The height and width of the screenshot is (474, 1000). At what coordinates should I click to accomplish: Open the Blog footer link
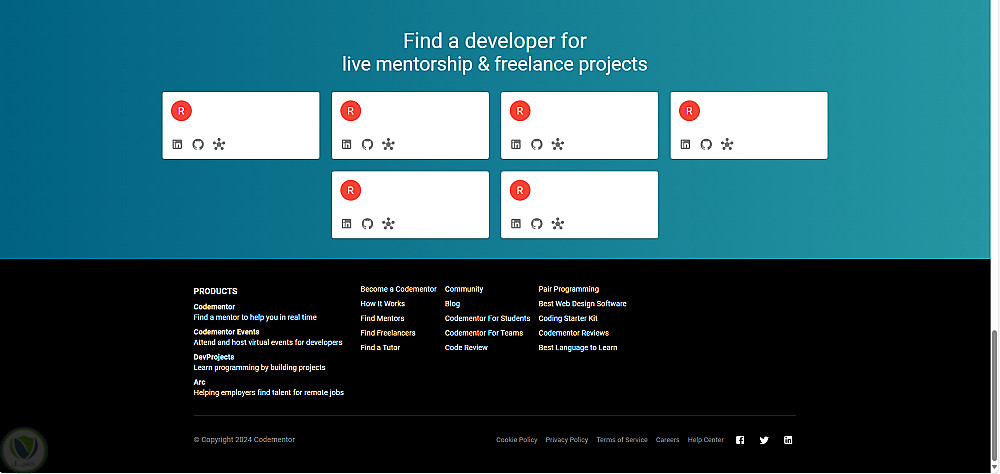point(452,304)
